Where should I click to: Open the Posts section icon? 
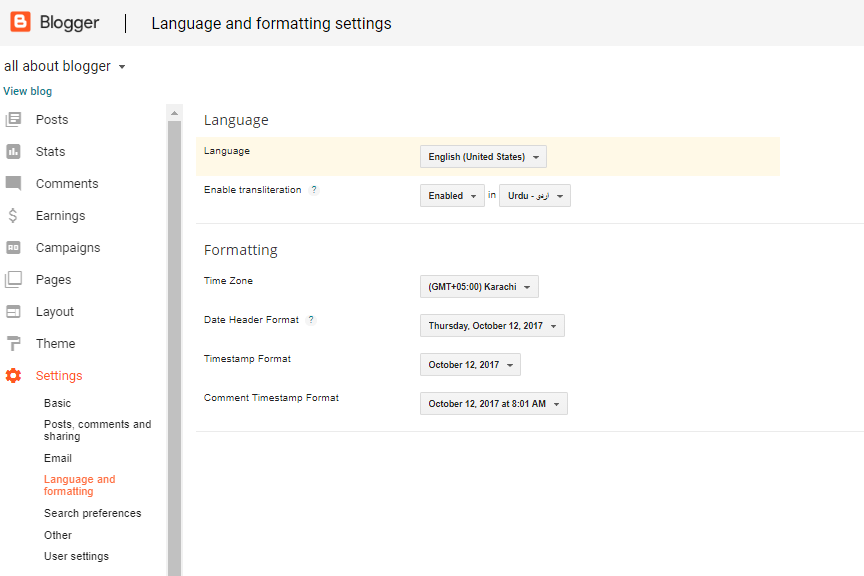coord(14,119)
